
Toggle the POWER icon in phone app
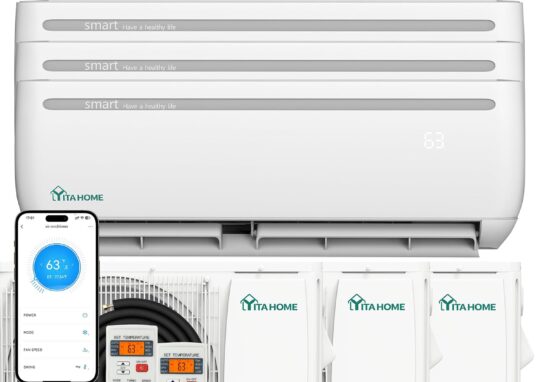85,315
